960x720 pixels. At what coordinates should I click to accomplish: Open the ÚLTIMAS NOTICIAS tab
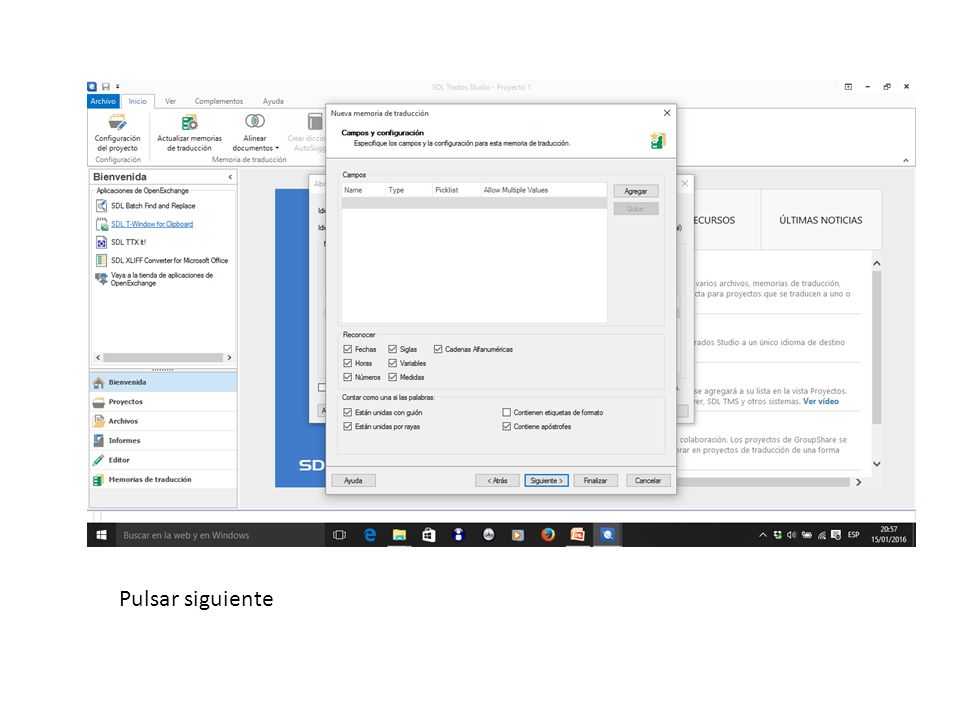pyautogui.click(x=820, y=220)
